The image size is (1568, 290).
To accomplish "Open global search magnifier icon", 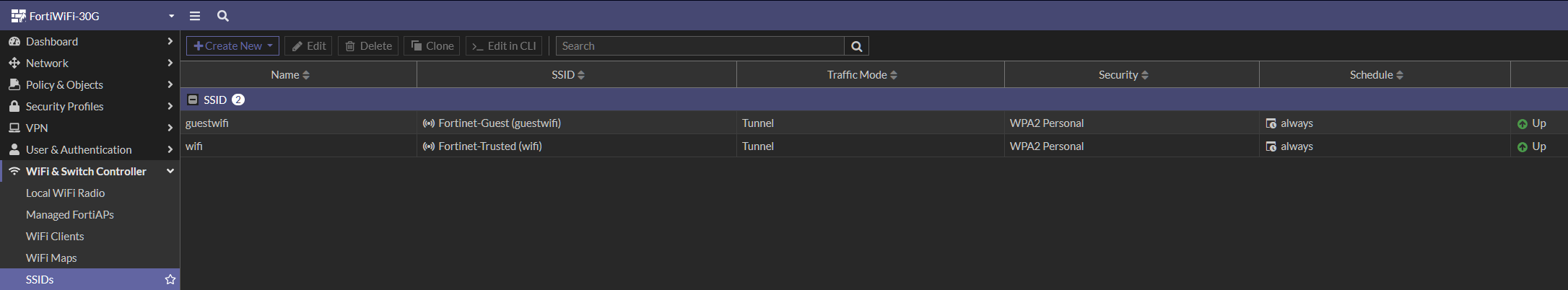I will click(x=223, y=16).
